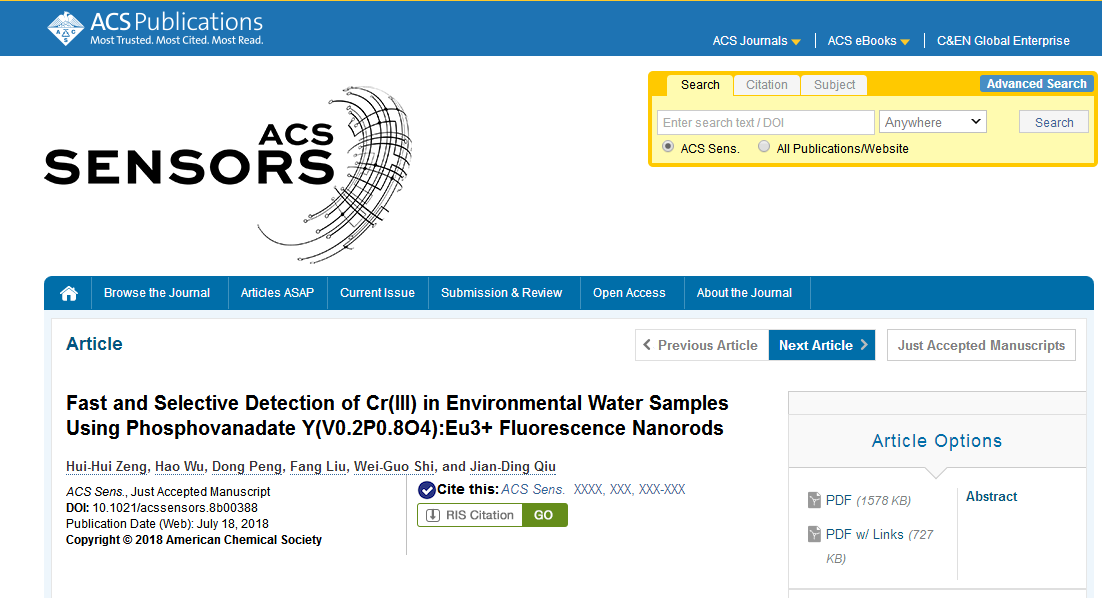The image size is (1102, 598).
Task: Open author Jian-Ding Qiu link
Action: (512, 467)
